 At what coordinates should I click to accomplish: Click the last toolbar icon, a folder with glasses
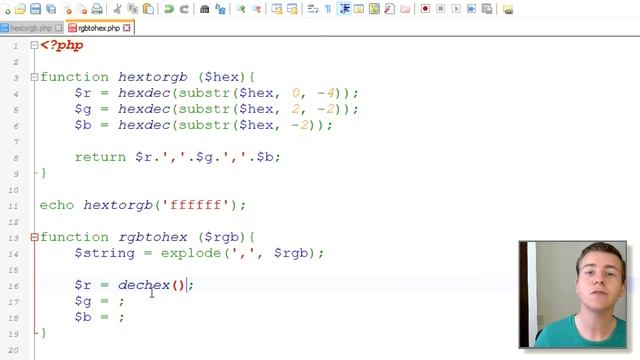click(x=508, y=9)
